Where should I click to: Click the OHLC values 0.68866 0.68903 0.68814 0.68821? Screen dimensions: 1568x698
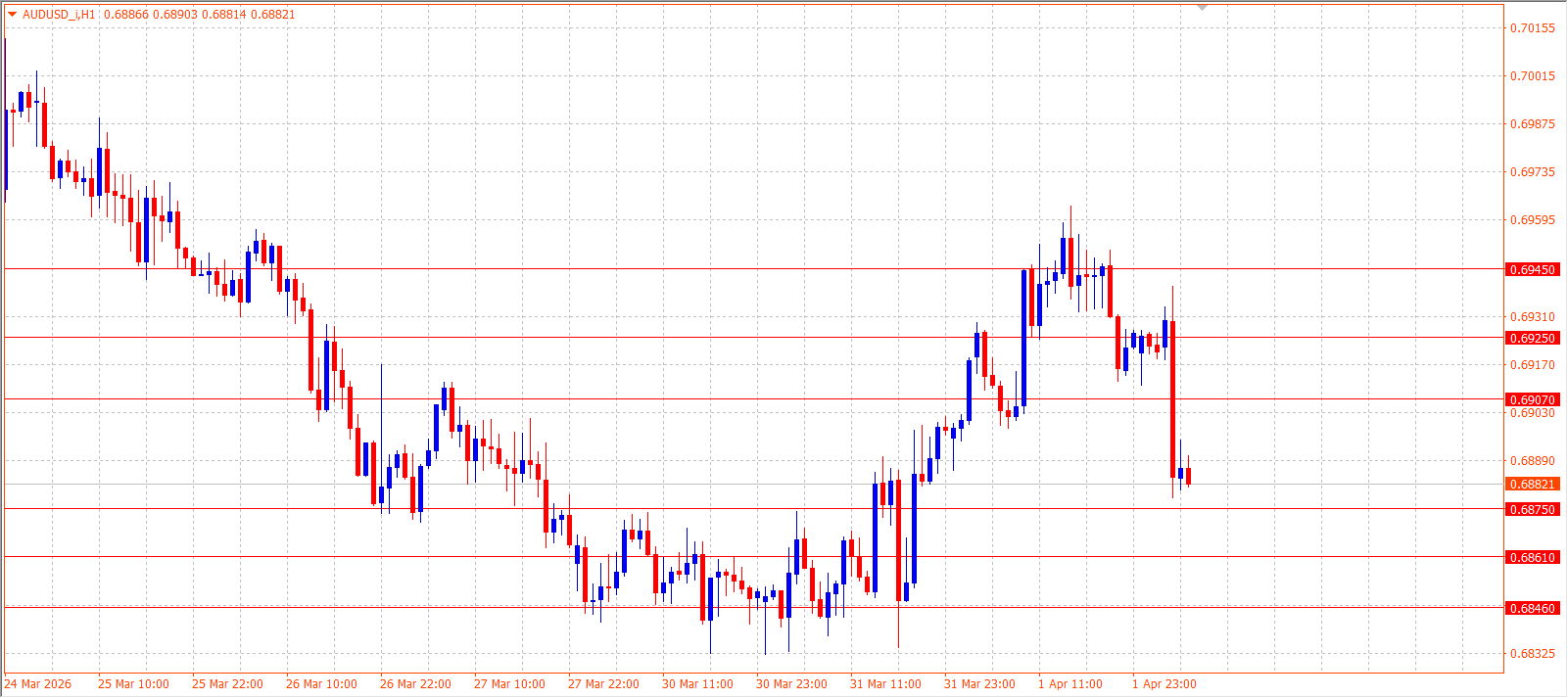pos(199,15)
